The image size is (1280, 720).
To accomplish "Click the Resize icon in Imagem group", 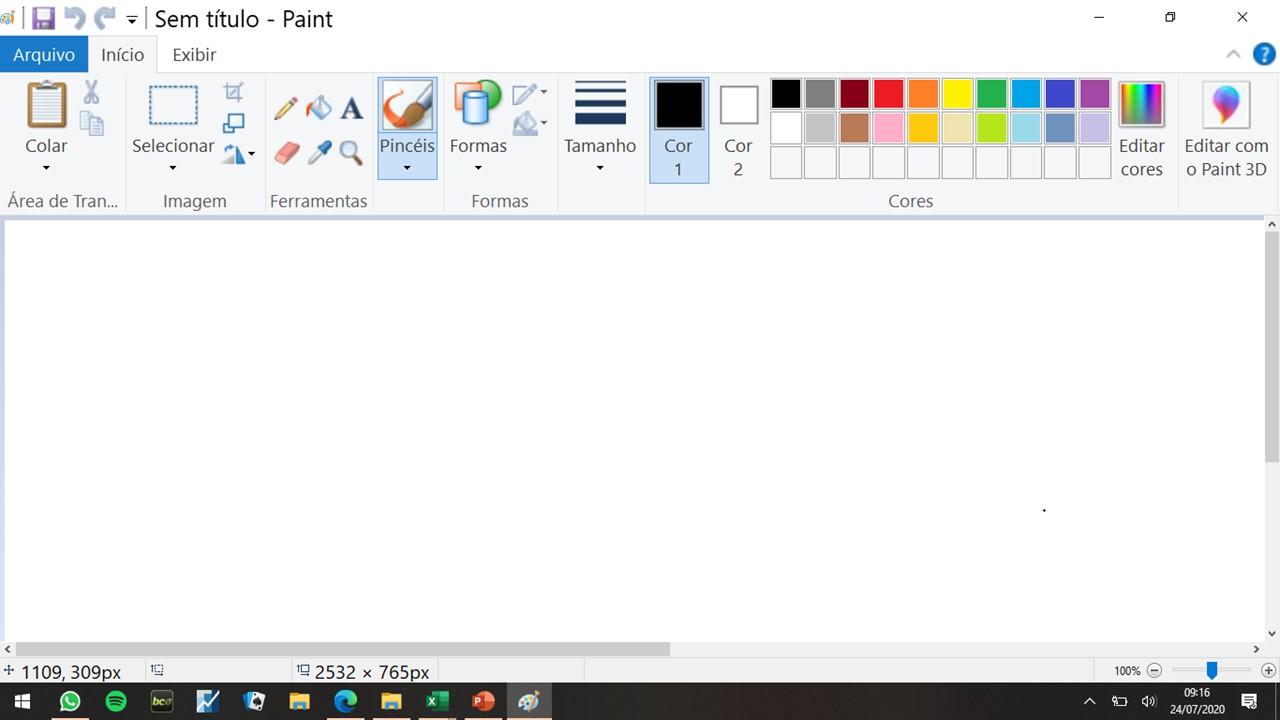I will coord(233,123).
